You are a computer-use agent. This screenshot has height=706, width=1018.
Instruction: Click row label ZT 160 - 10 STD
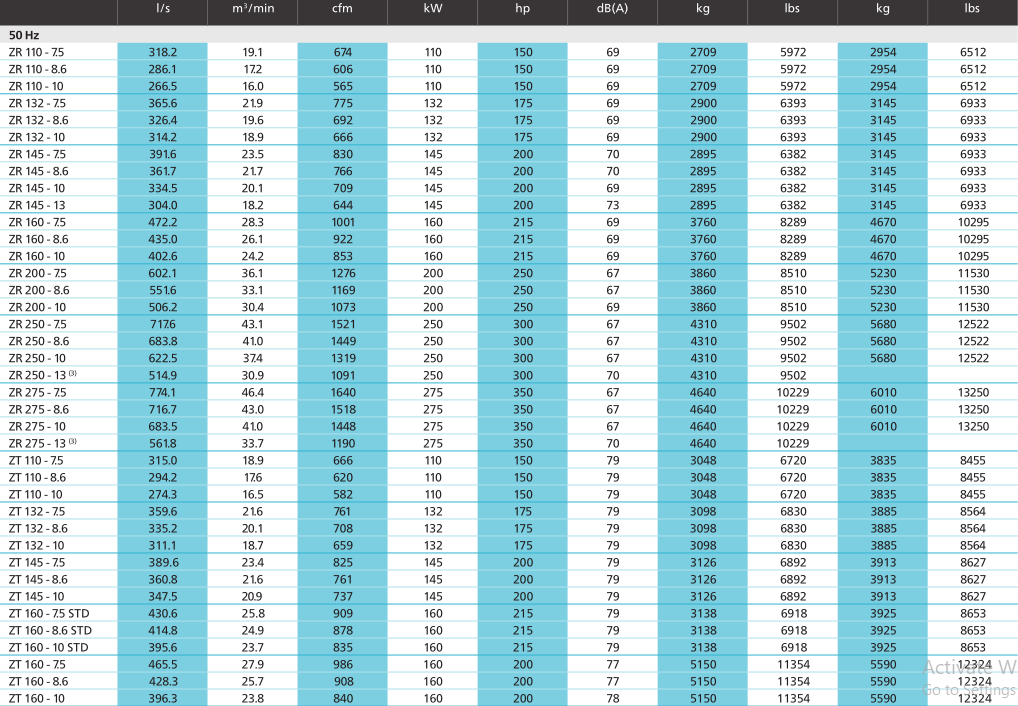[48, 647]
